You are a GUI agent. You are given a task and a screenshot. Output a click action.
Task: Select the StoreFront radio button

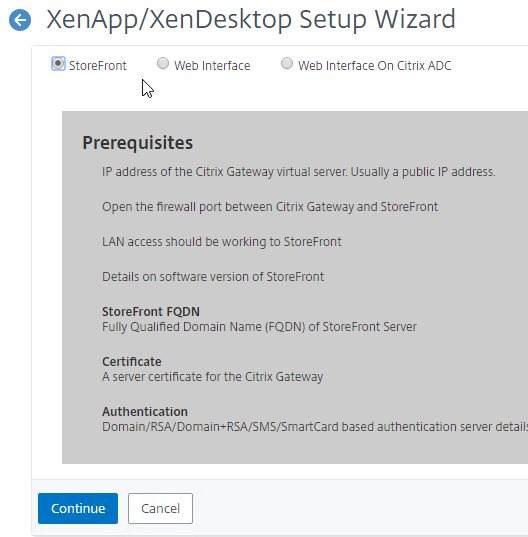[58, 64]
